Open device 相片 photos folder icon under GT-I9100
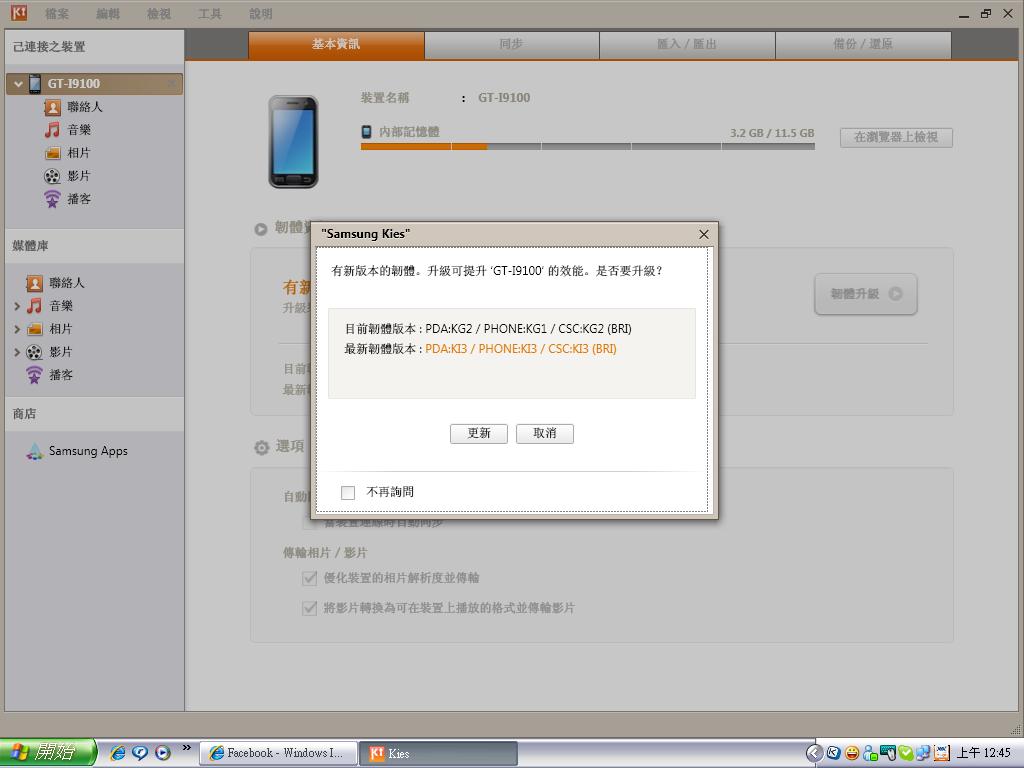The image size is (1024, 768). [x=52, y=153]
